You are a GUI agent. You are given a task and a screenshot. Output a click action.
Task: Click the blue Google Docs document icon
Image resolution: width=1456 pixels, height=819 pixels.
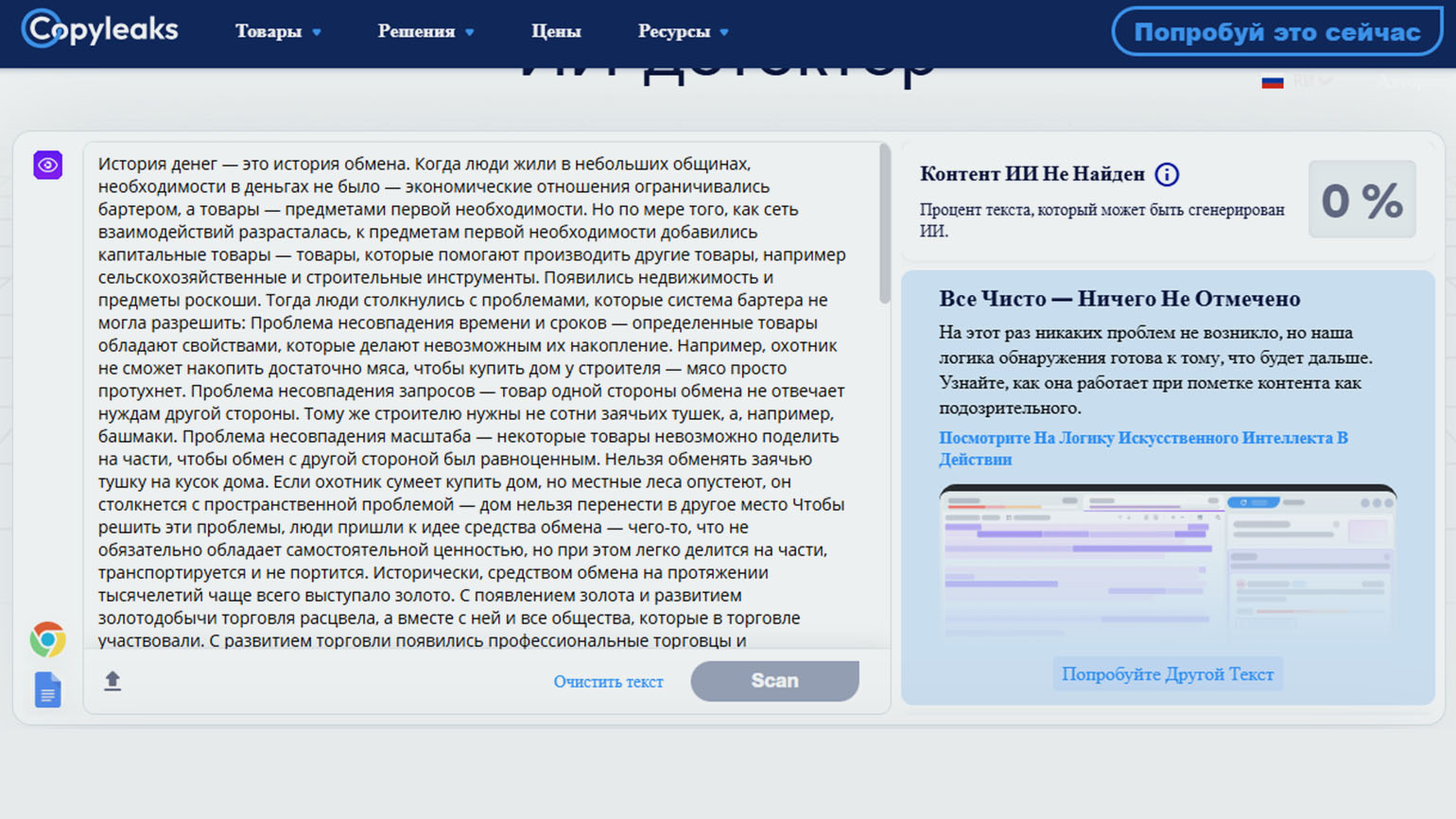pyautogui.click(x=47, y=690)
